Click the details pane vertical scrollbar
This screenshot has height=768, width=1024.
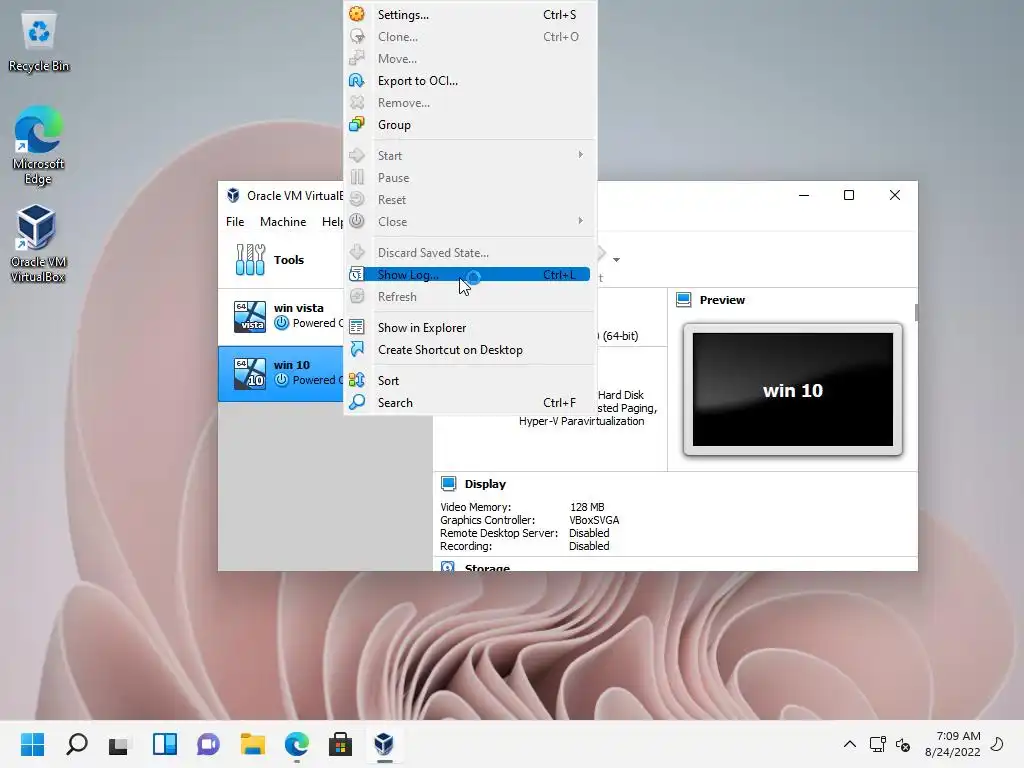(x=916, y=313)
